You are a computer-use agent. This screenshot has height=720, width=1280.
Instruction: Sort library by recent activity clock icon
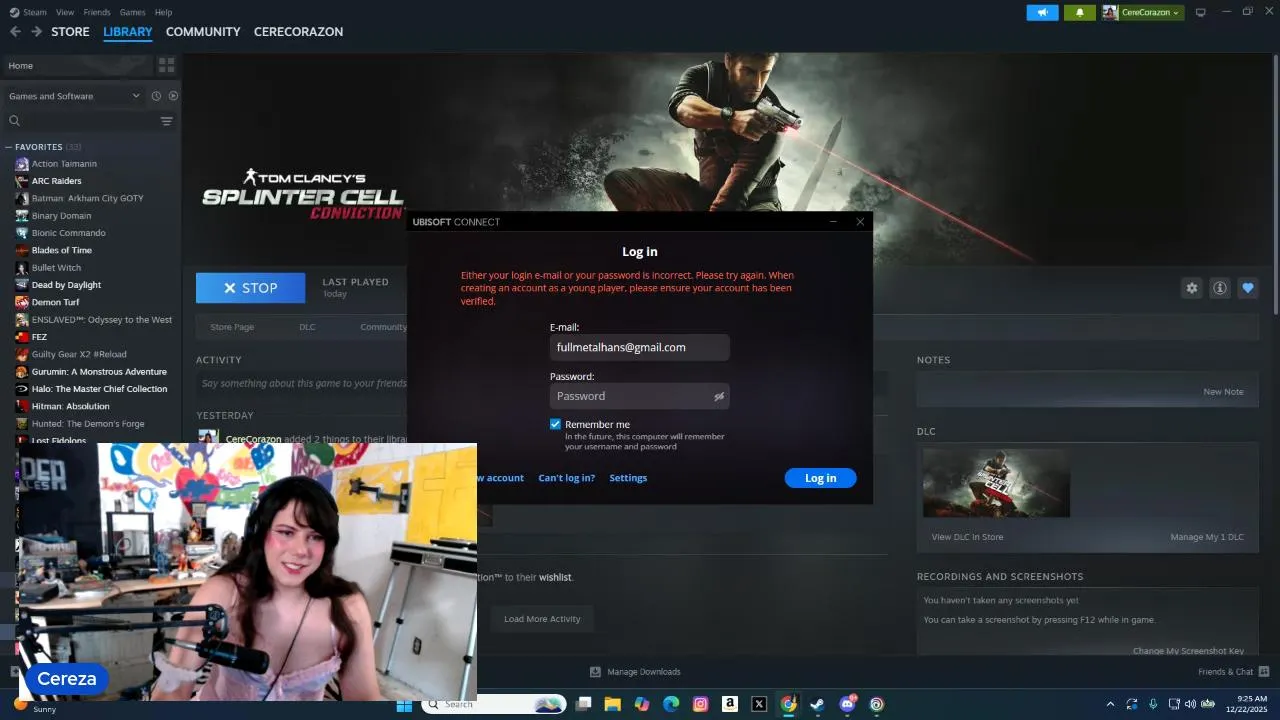tap(156, 96)
